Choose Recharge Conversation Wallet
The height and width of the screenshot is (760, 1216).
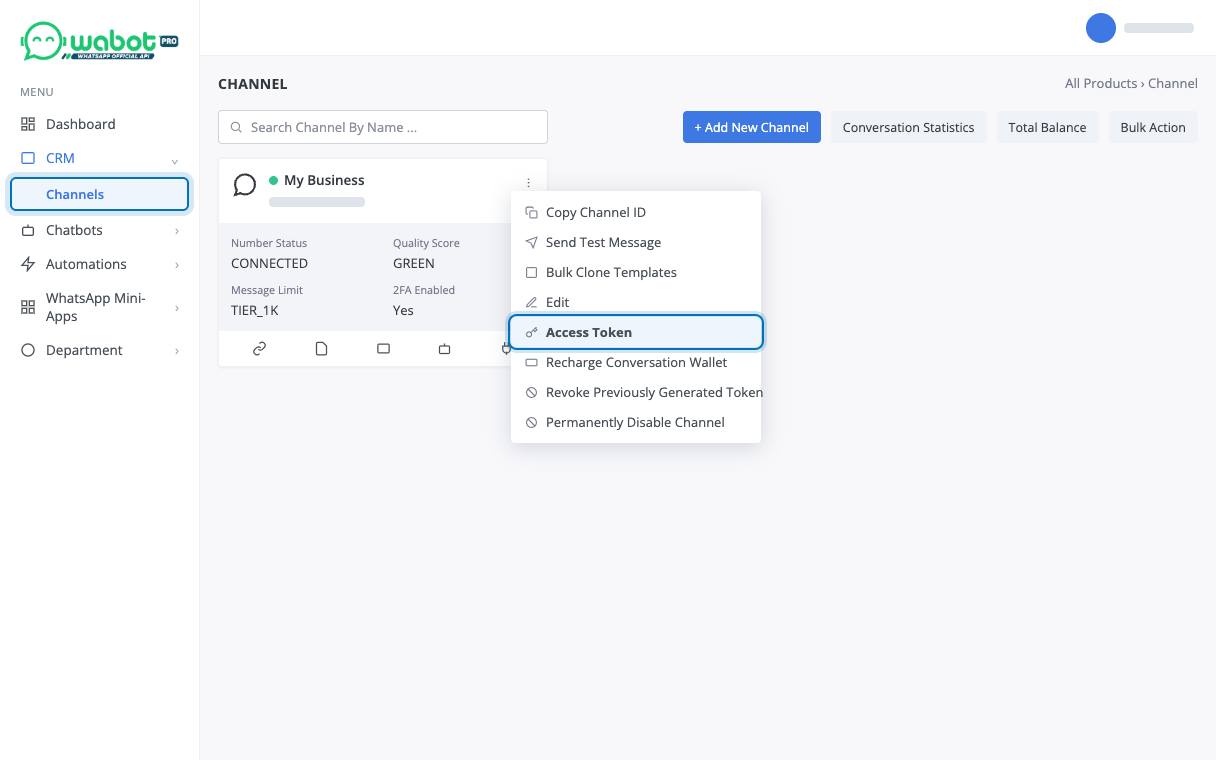tap(636, 362)
